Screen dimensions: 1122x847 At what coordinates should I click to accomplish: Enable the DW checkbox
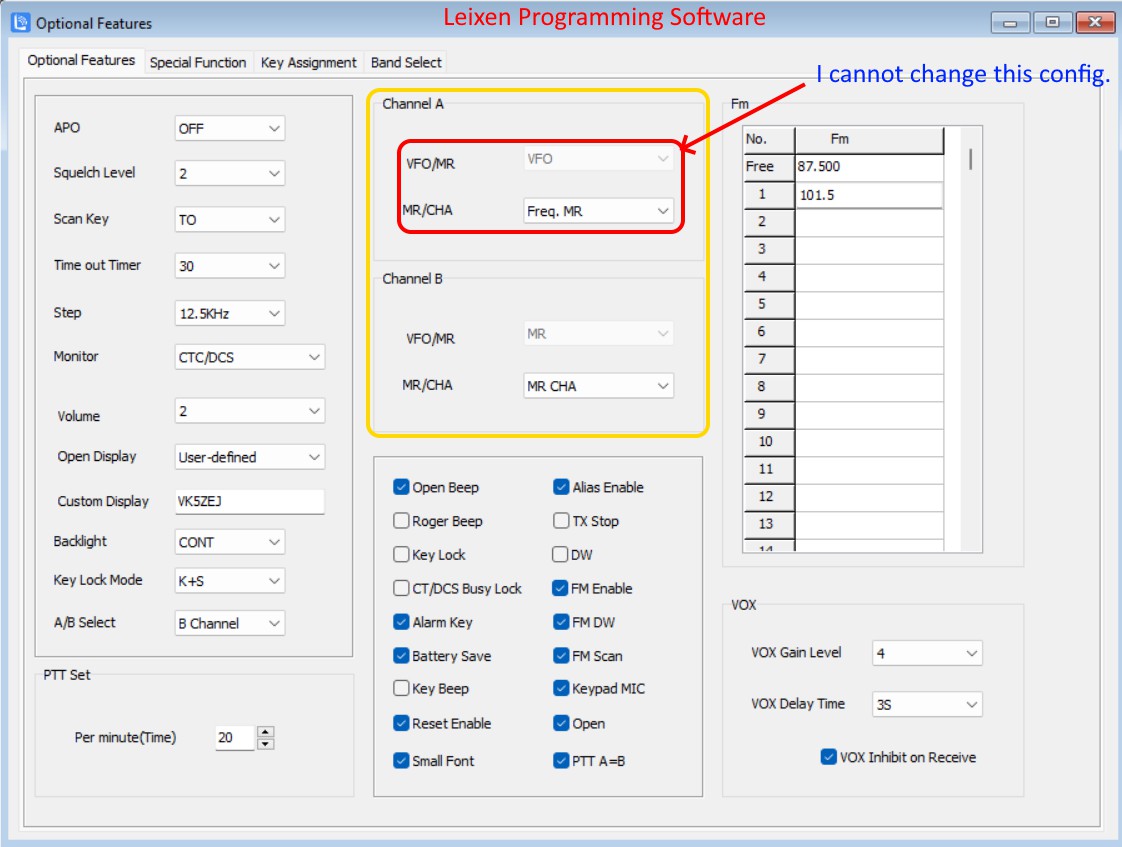pyautogui.click(x=560, y=554)
